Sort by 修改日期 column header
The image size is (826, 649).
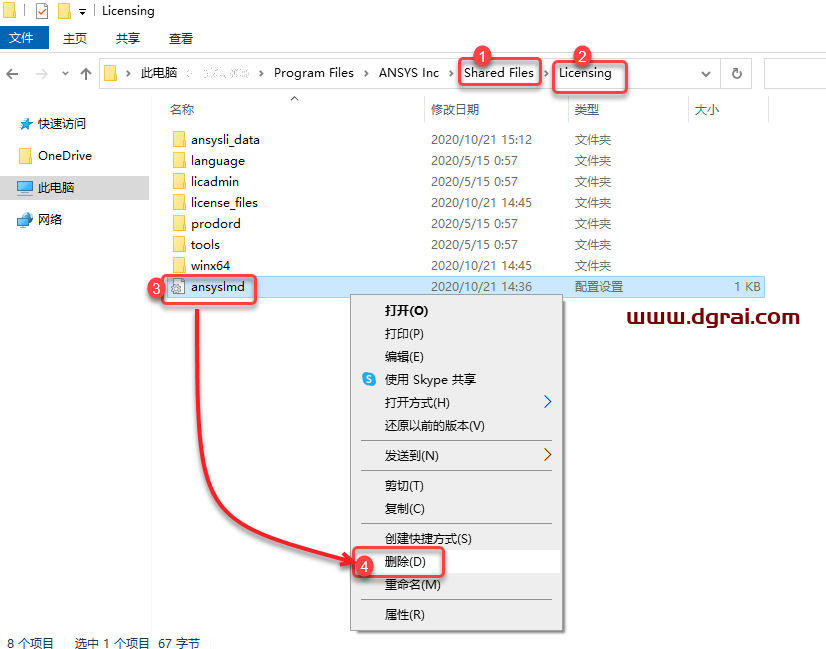455,110
